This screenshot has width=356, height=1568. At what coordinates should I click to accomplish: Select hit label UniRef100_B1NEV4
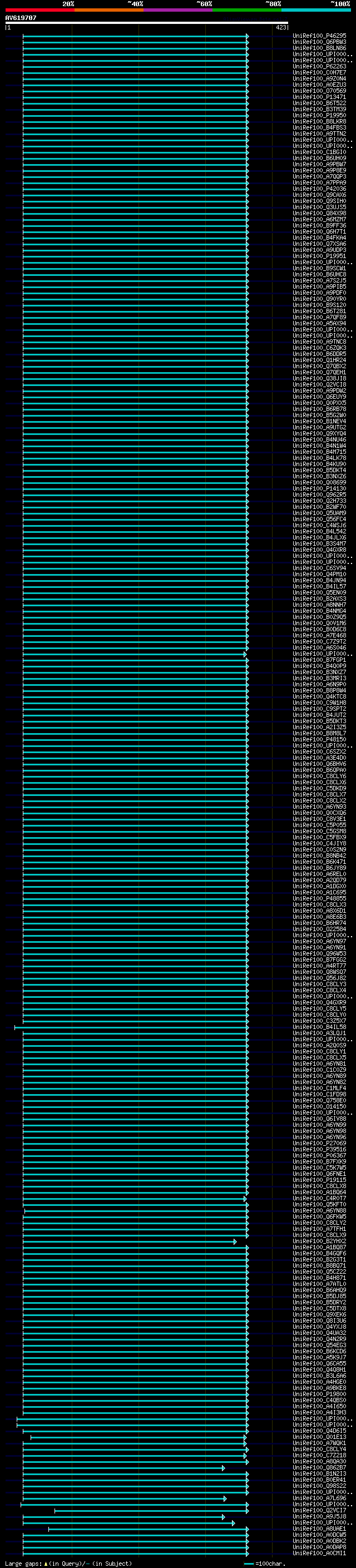319,421
